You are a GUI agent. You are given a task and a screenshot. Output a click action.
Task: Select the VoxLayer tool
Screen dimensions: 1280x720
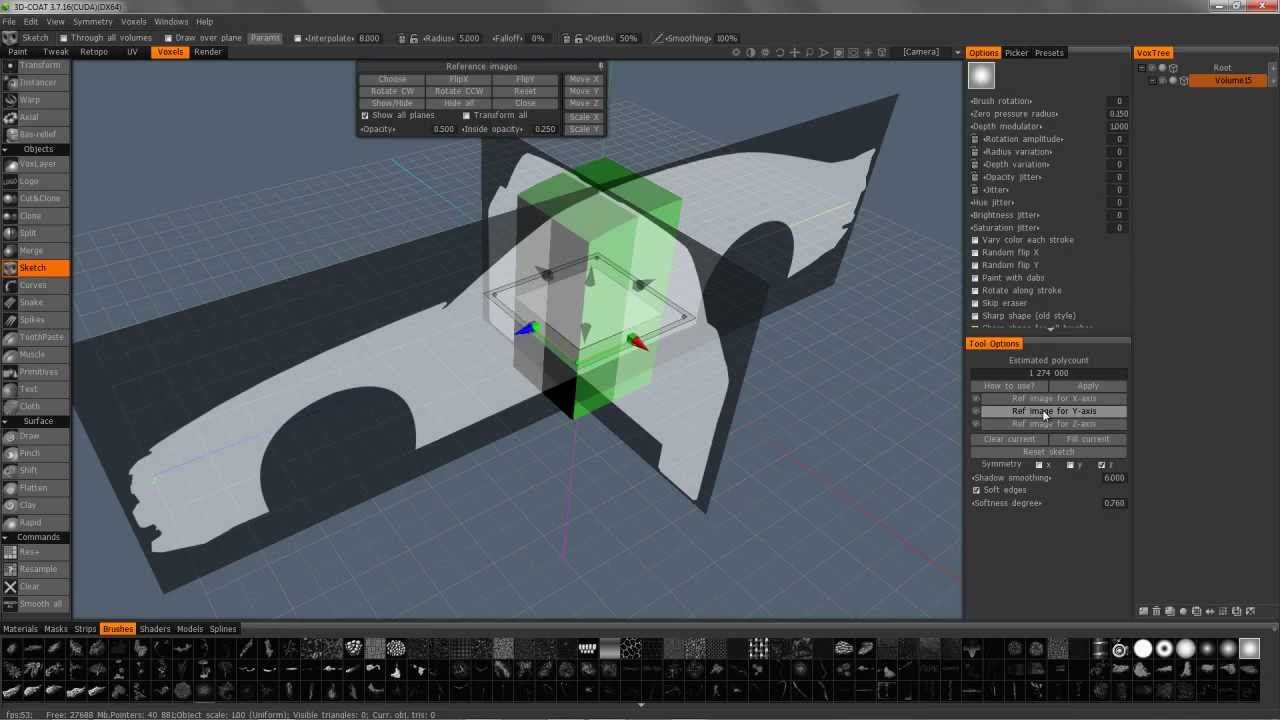[x=35, y=164]
